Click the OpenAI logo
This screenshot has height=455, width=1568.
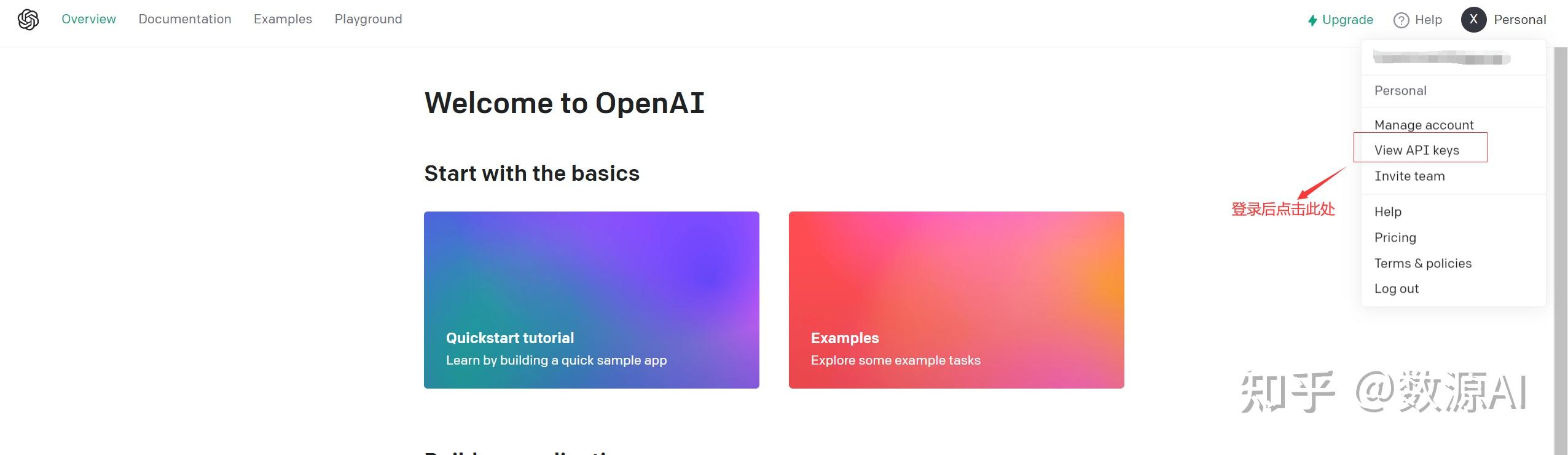tap(28, 19)
